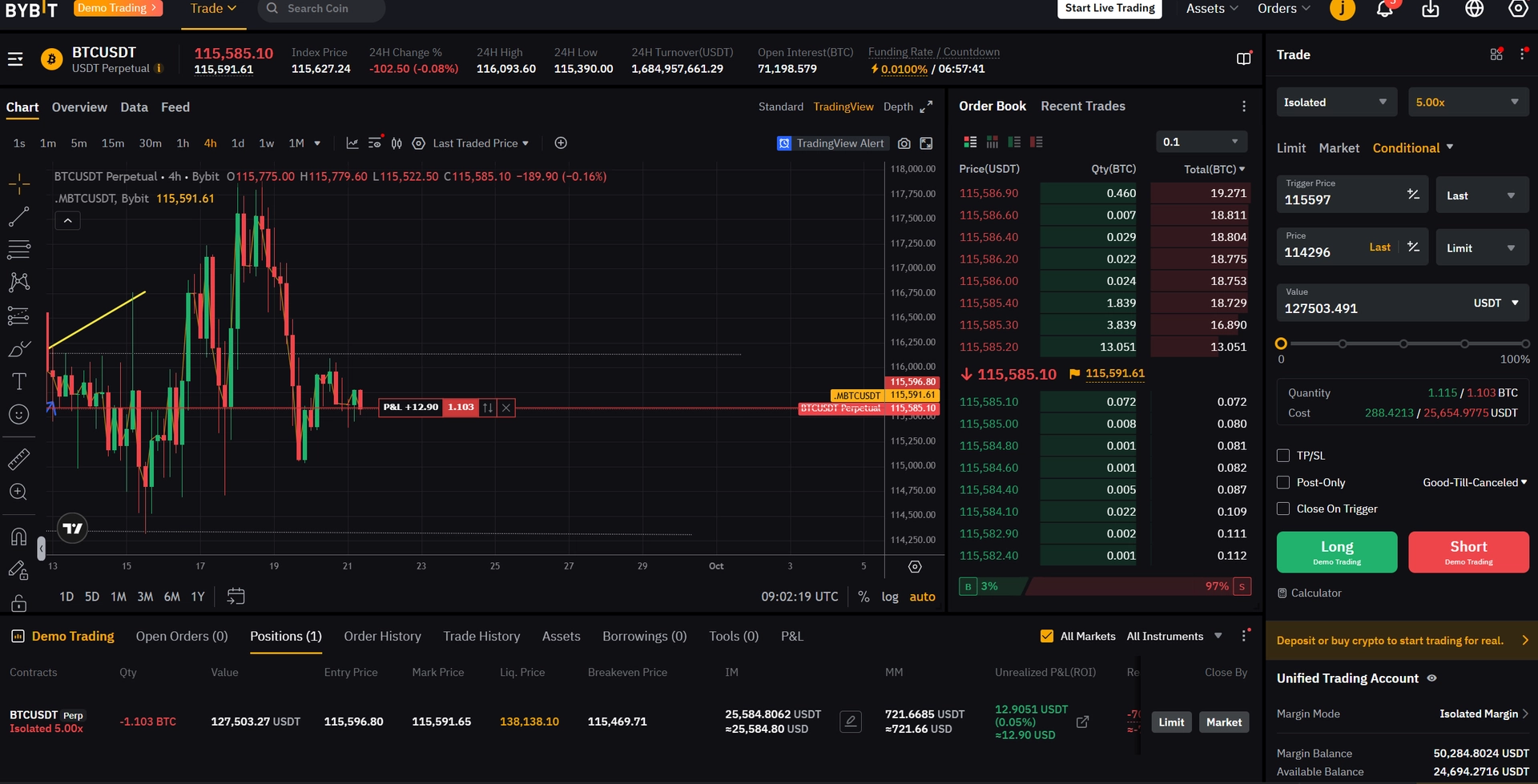Open the text annotation tool

[18, 381]
